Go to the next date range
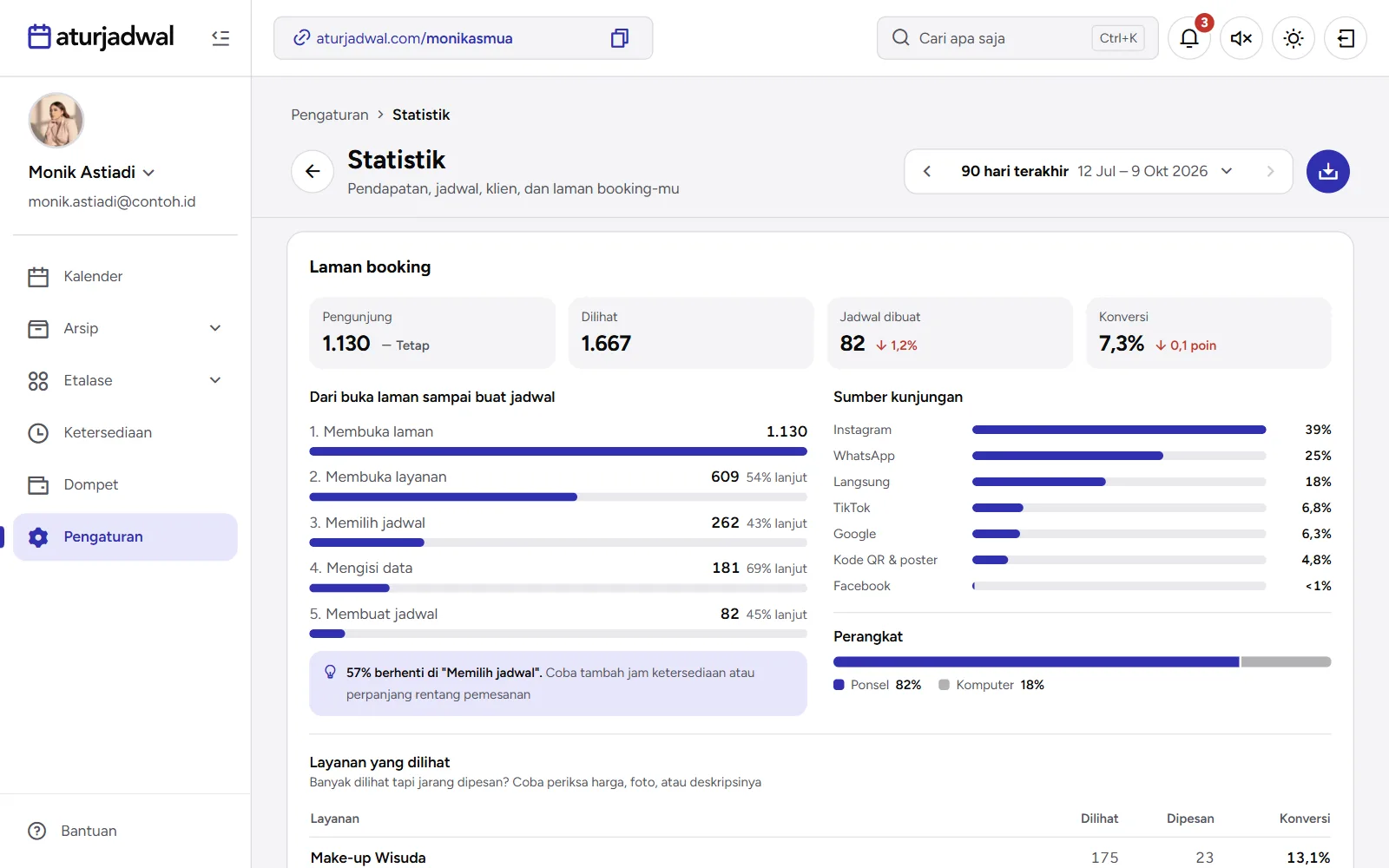Viewport: 1389px width, 868px height. tap(1270, 171)
